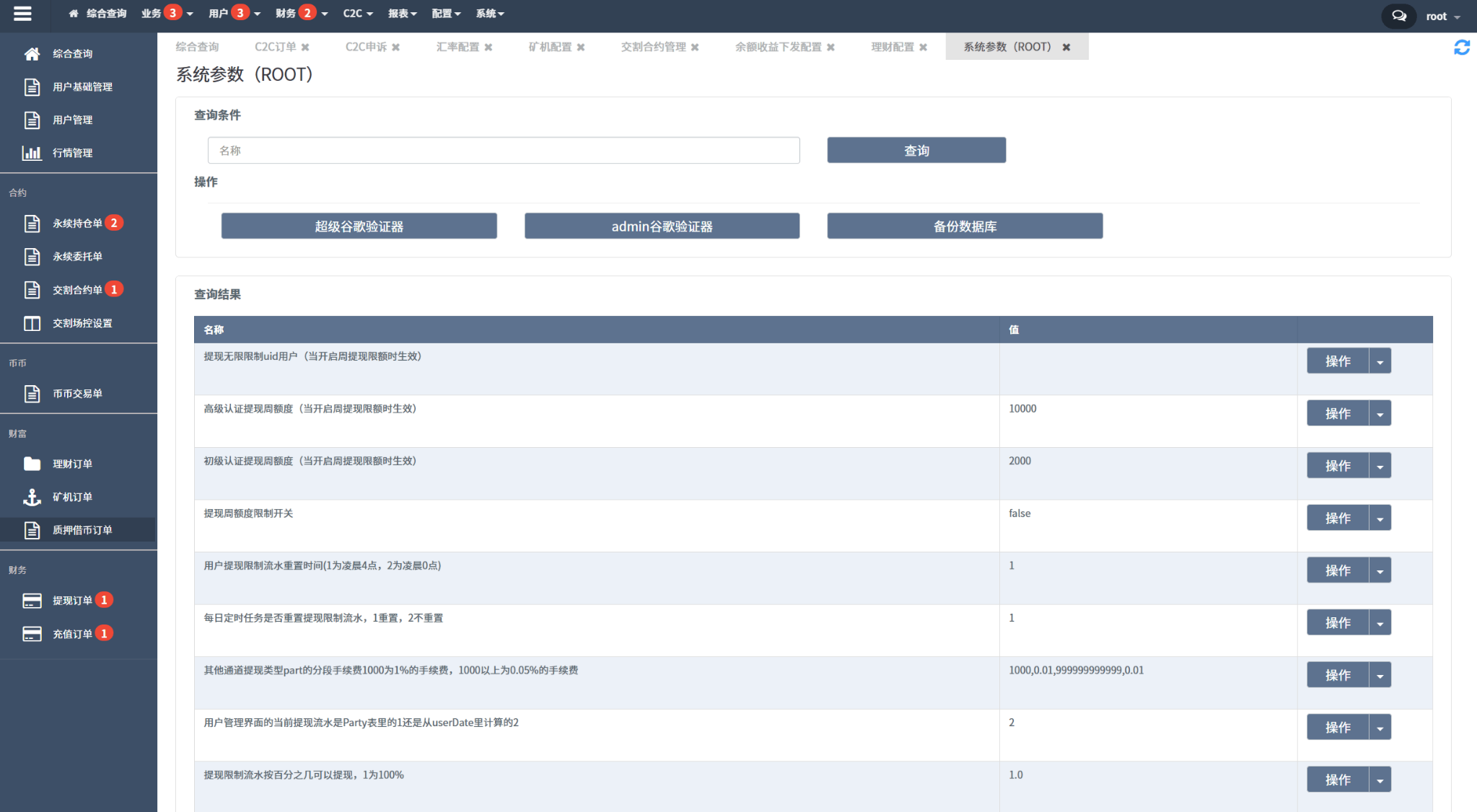Open dropdown arrow for 初级认证提现周额度 row
Viewport: 1477px width, 812px height.
pyautogui.click(x=1380, y=466)
